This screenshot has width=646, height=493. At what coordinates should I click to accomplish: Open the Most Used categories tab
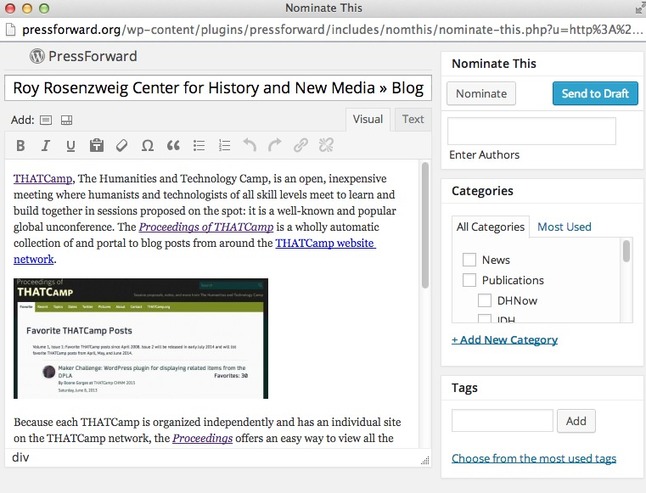coord(564,227)
